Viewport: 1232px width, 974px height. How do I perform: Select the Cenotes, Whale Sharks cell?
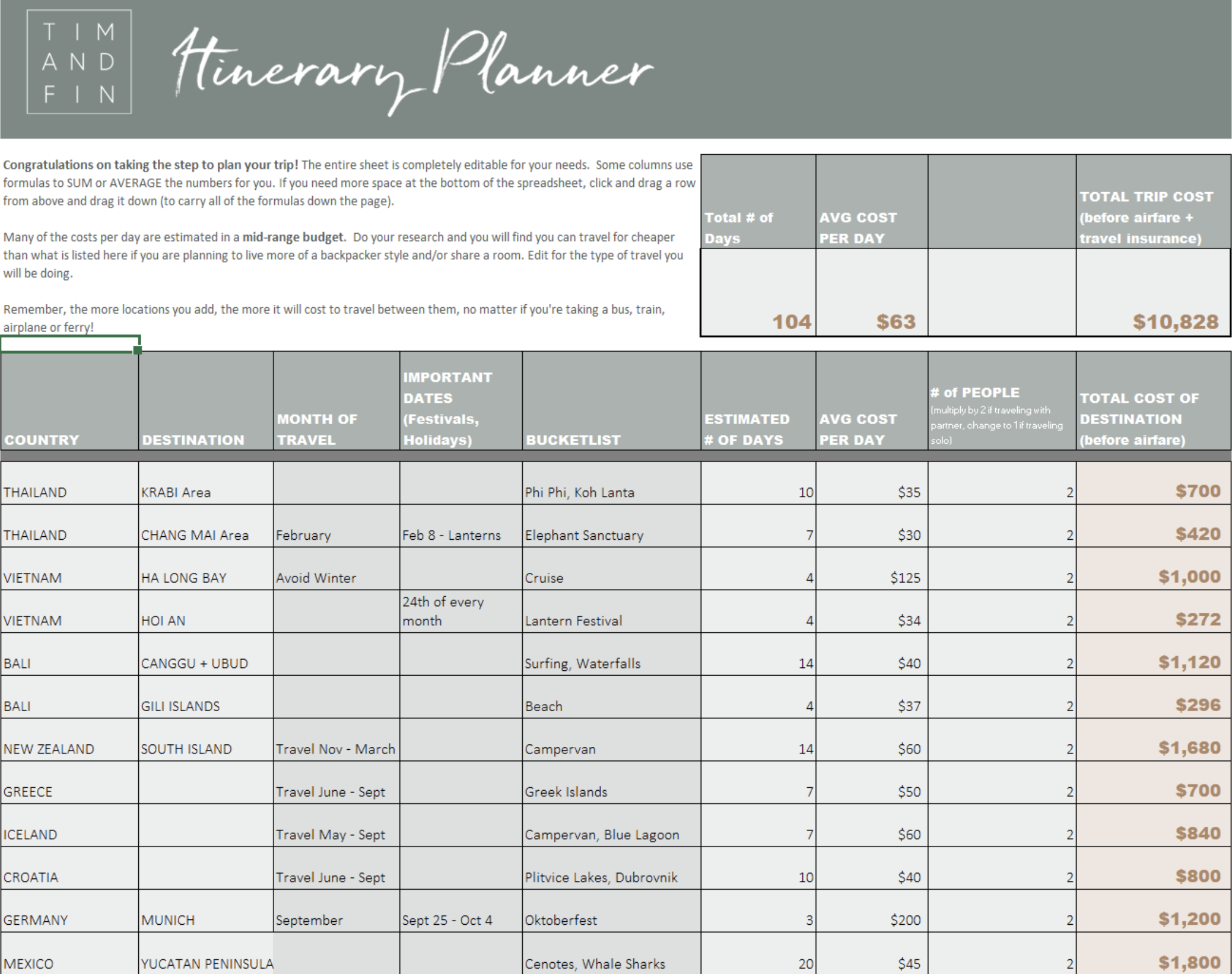click(611, 953)
